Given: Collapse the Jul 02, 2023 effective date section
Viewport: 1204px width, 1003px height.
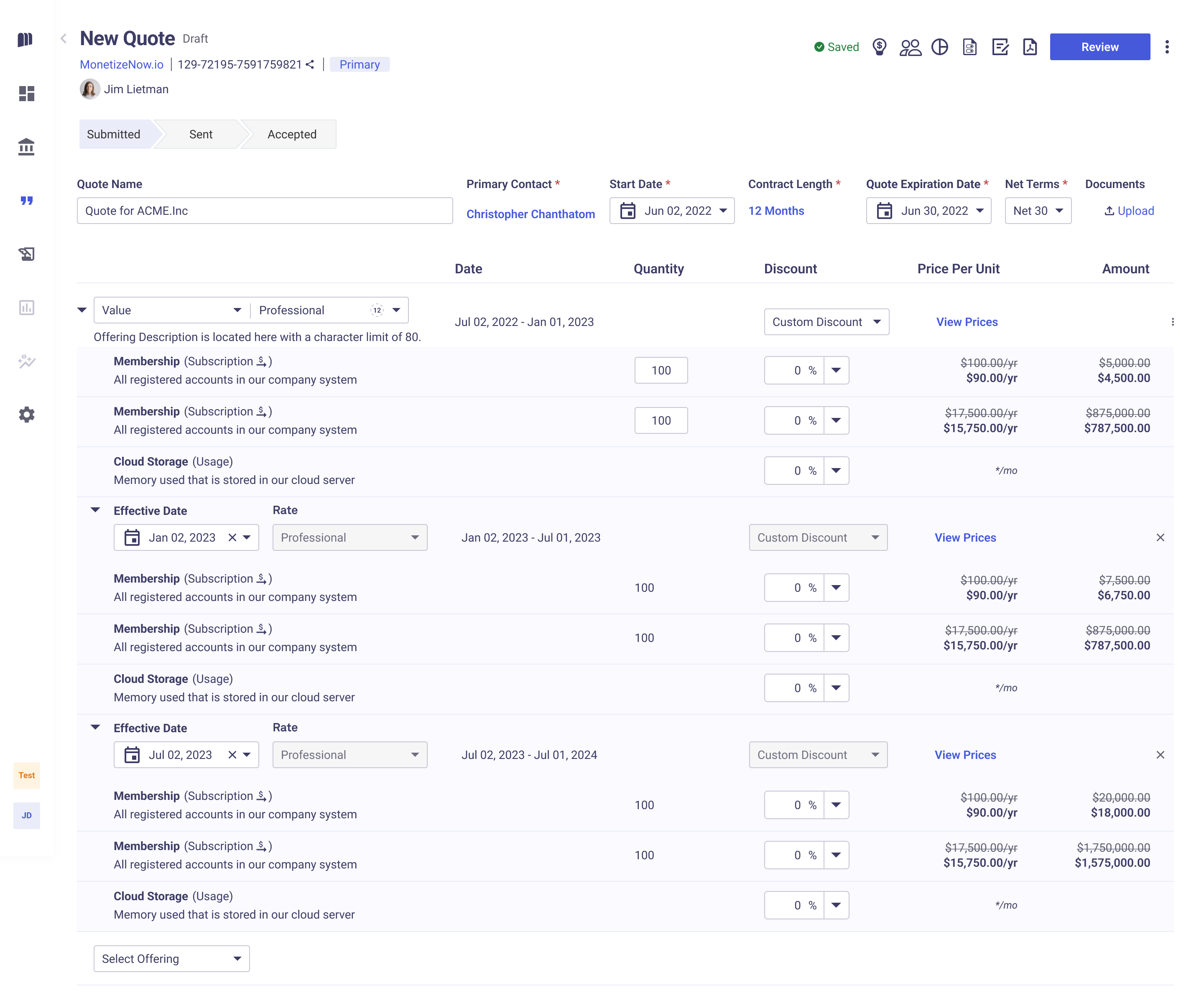Looking at the screenshot, I should (96, 727).
